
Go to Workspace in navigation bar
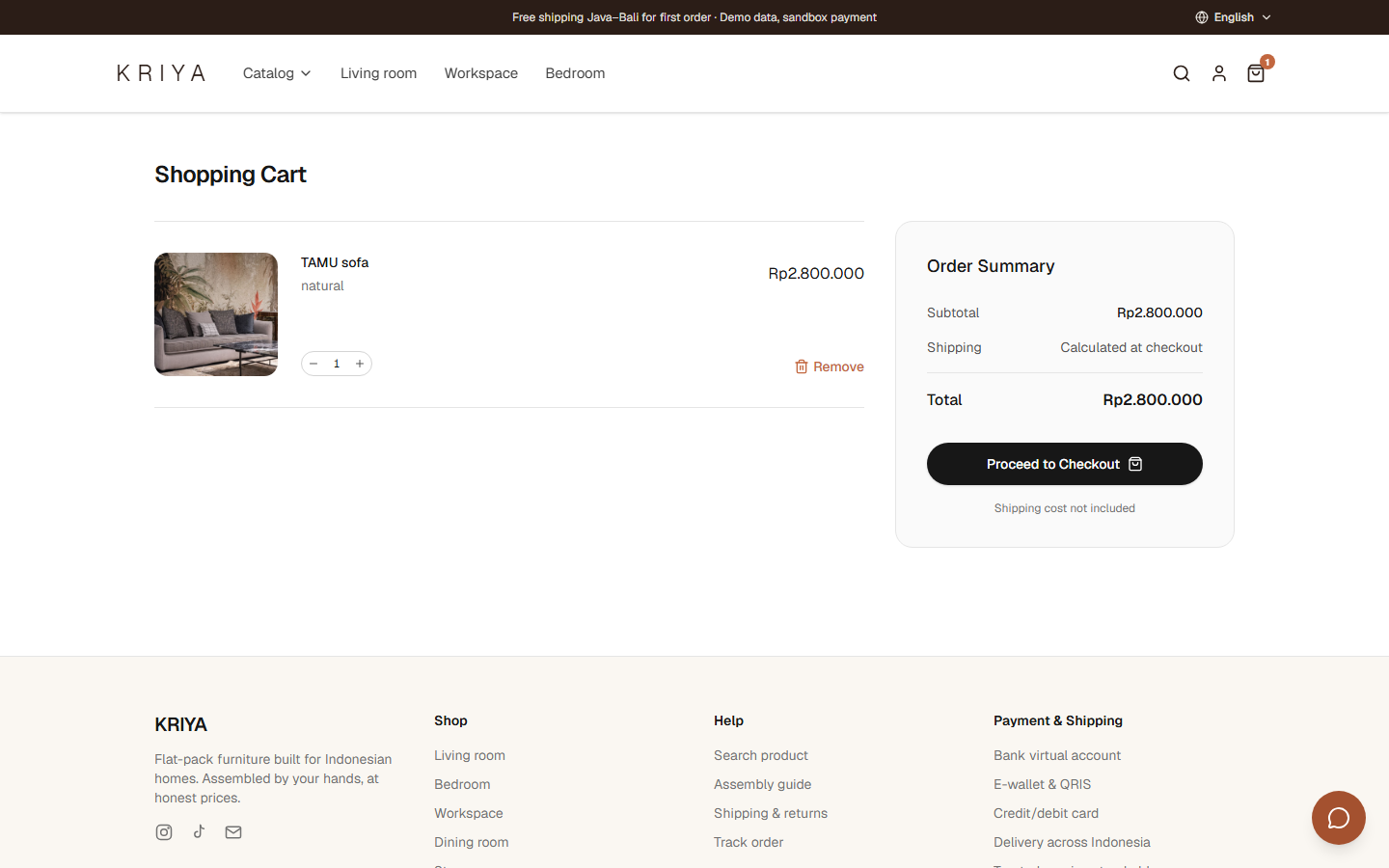point(481,73)
